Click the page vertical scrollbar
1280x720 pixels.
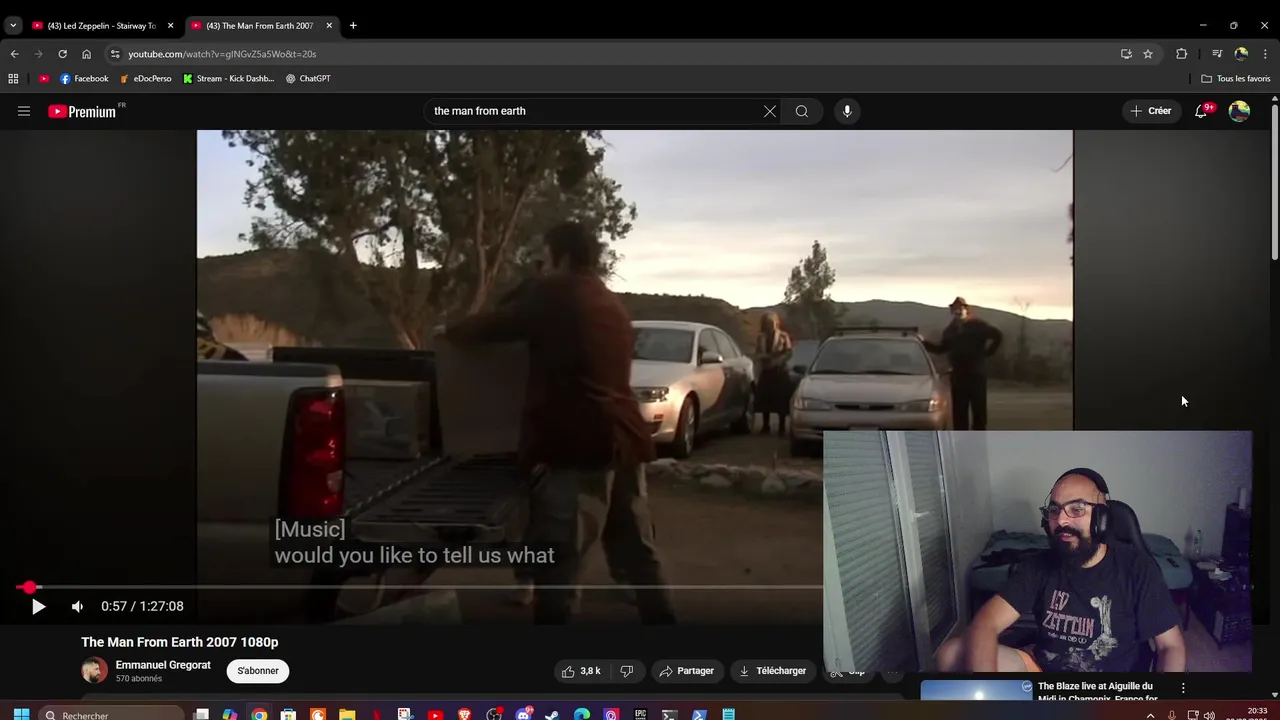point(1274,180)
